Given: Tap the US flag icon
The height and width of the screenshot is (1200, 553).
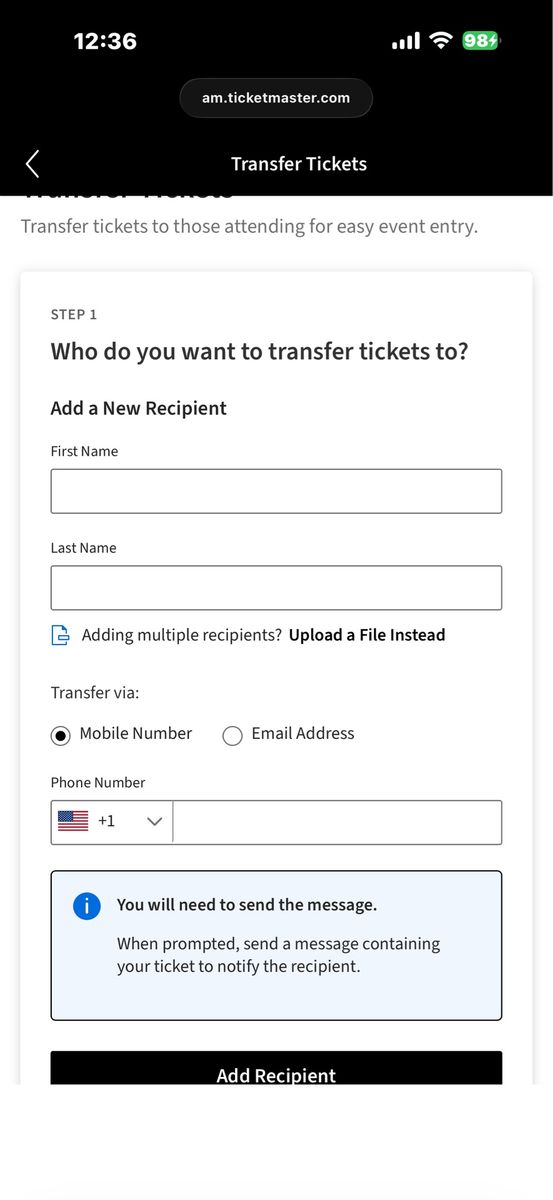Looking at the screenshot, I should point(73,821).
